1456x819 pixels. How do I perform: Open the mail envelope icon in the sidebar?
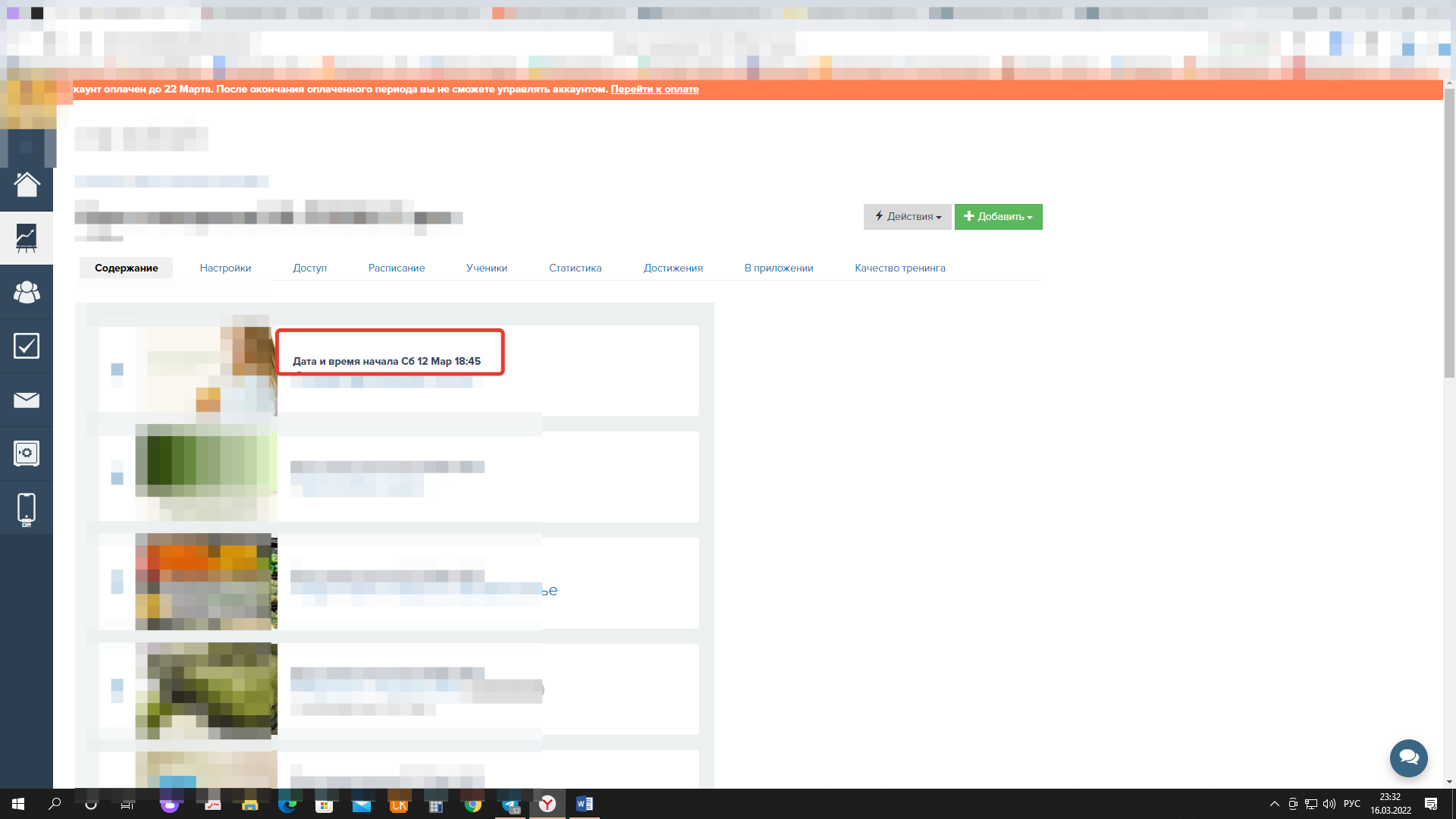coord(27,400)
